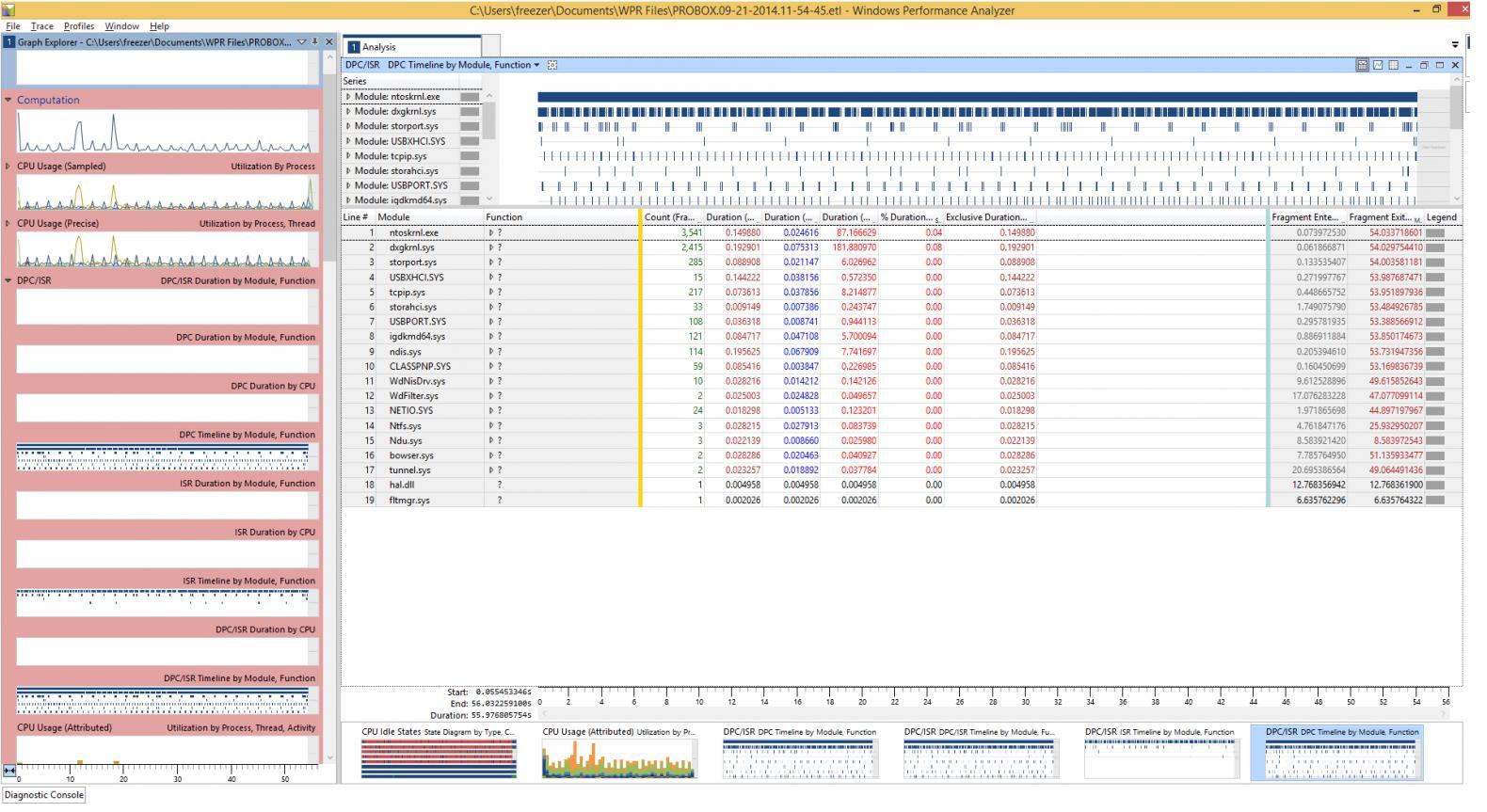
Task: Expand the ntoskrnl.exe function row in table
Action: pyautogui.click(x=490, y=232)
